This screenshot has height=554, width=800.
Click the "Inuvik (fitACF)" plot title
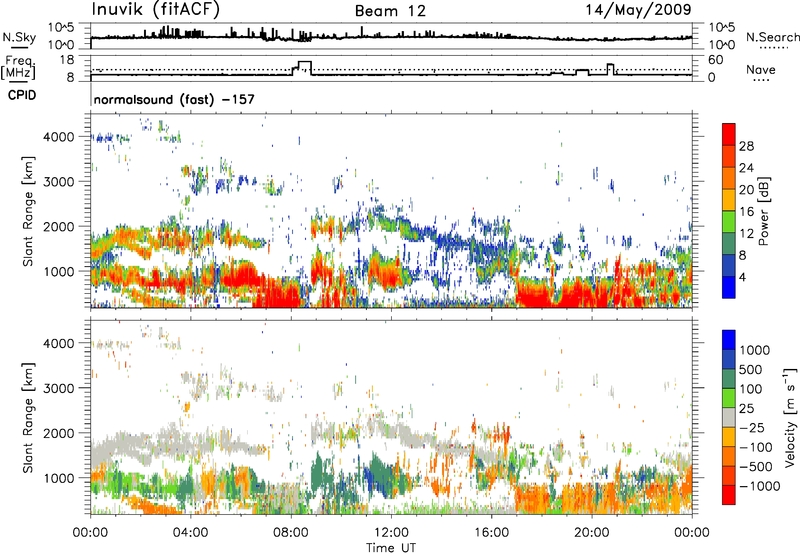click(156, 10)
